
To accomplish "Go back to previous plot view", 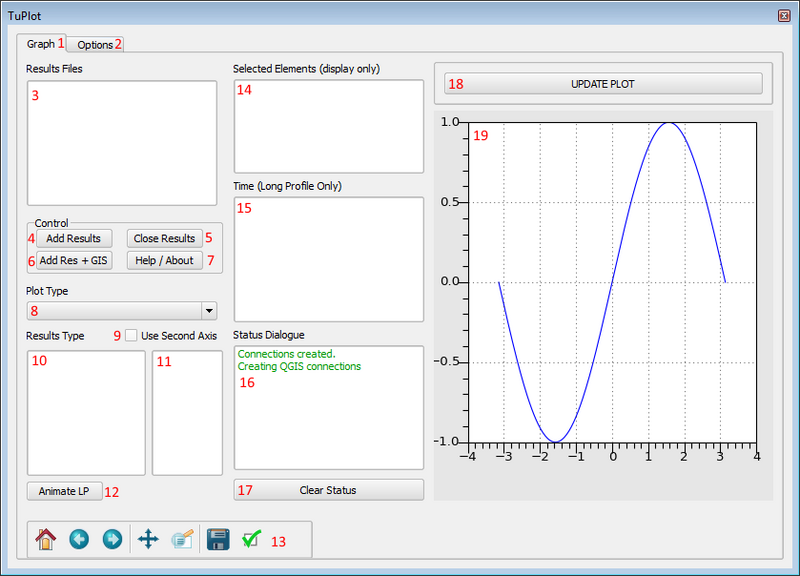I will (79, 540).
